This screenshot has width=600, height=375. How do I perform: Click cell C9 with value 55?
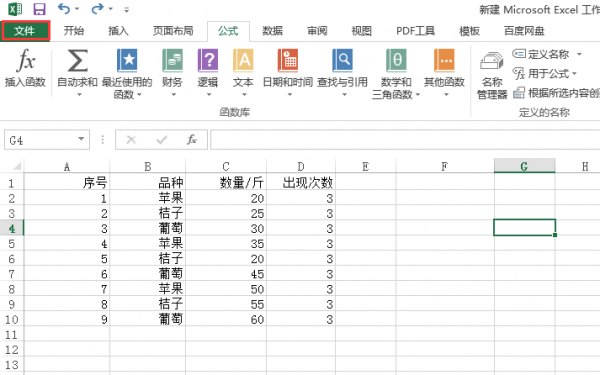point(226,304)
